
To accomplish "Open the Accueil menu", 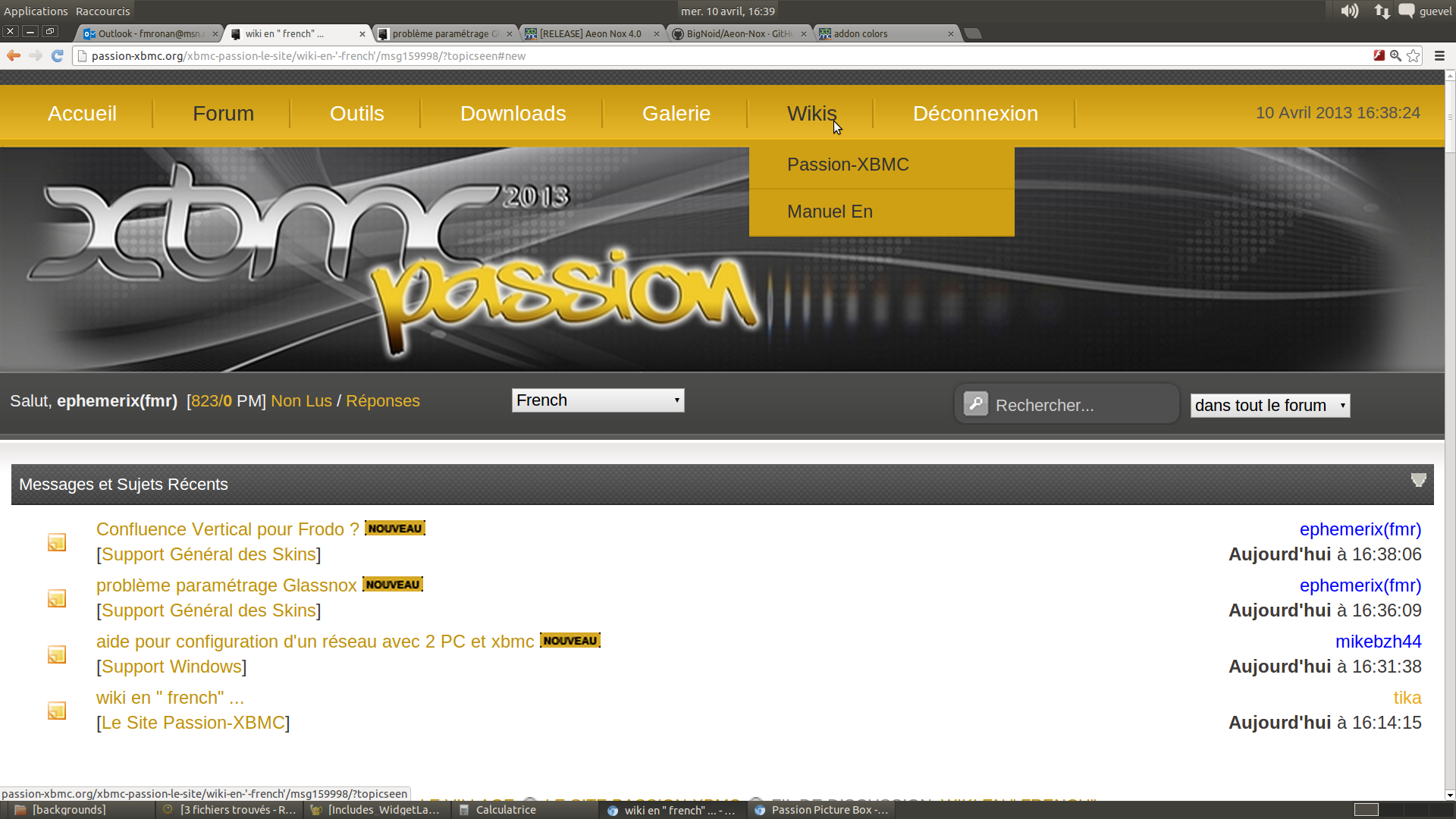I will click(x=82, y=114).
